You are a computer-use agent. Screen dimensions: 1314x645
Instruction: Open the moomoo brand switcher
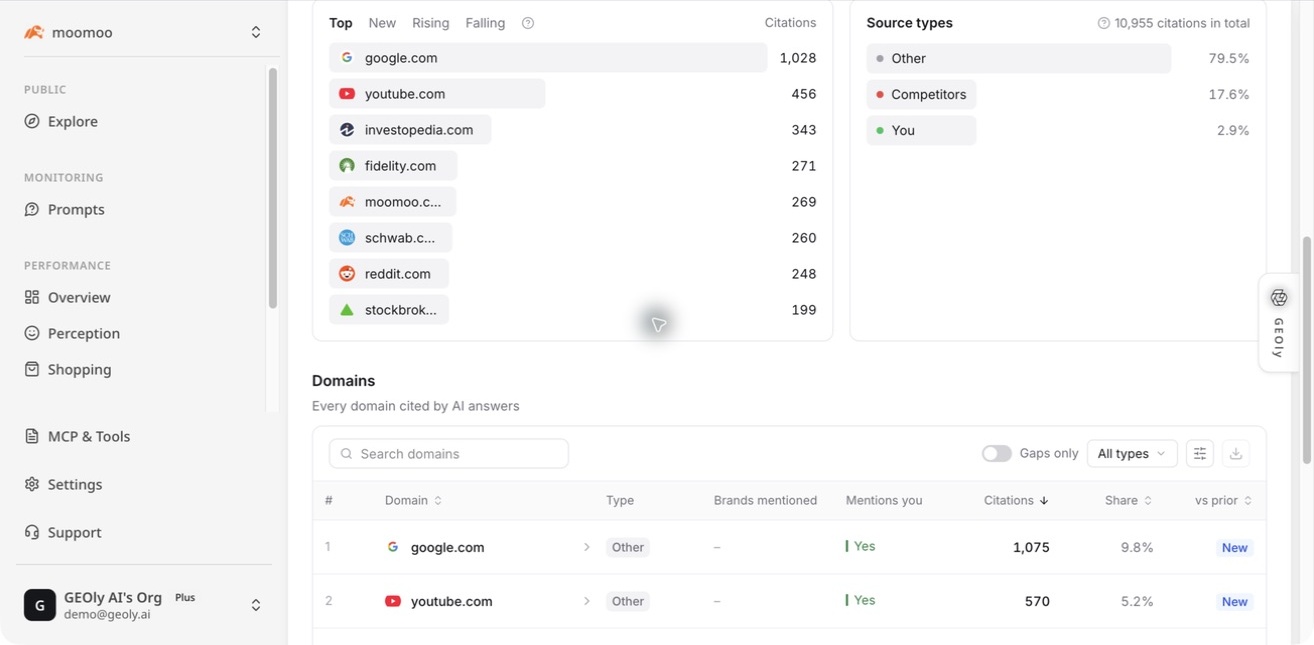pyautogui.click(x=143, y=32)
